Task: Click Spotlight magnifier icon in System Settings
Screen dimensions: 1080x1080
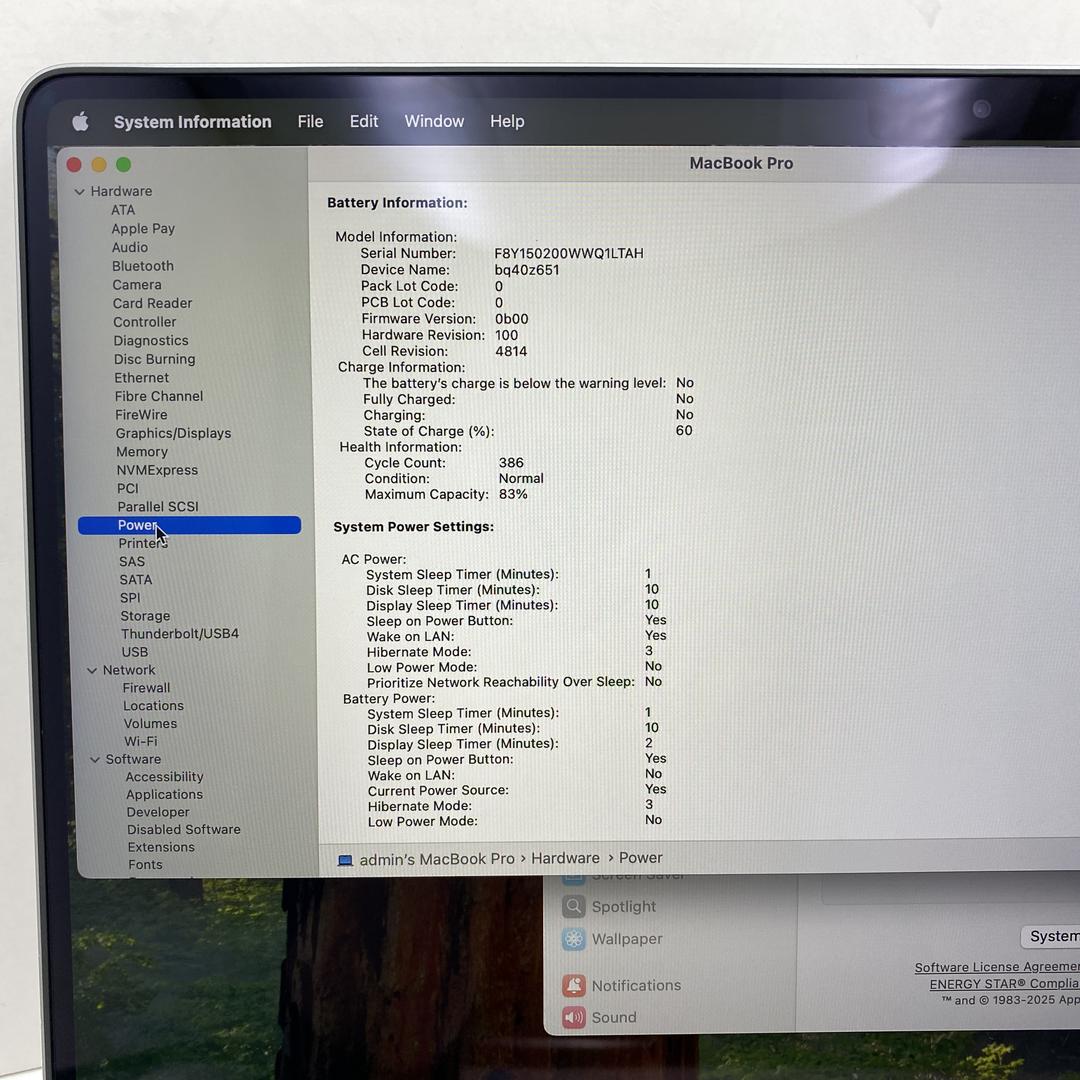Action: 573,906
